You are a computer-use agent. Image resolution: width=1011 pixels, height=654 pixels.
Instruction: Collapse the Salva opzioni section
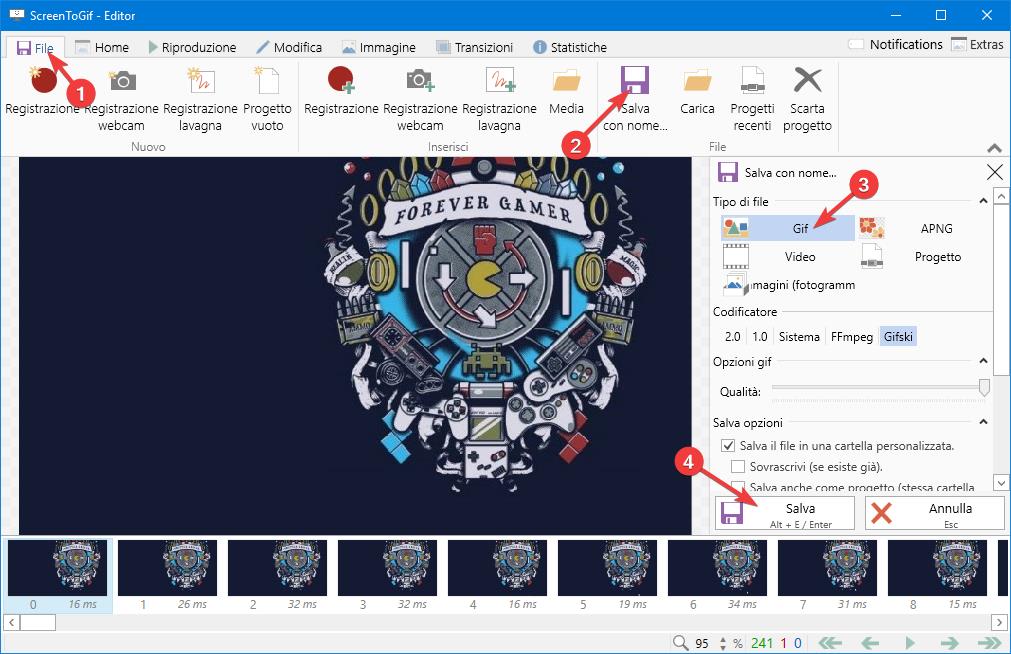(x=983, y=422)
